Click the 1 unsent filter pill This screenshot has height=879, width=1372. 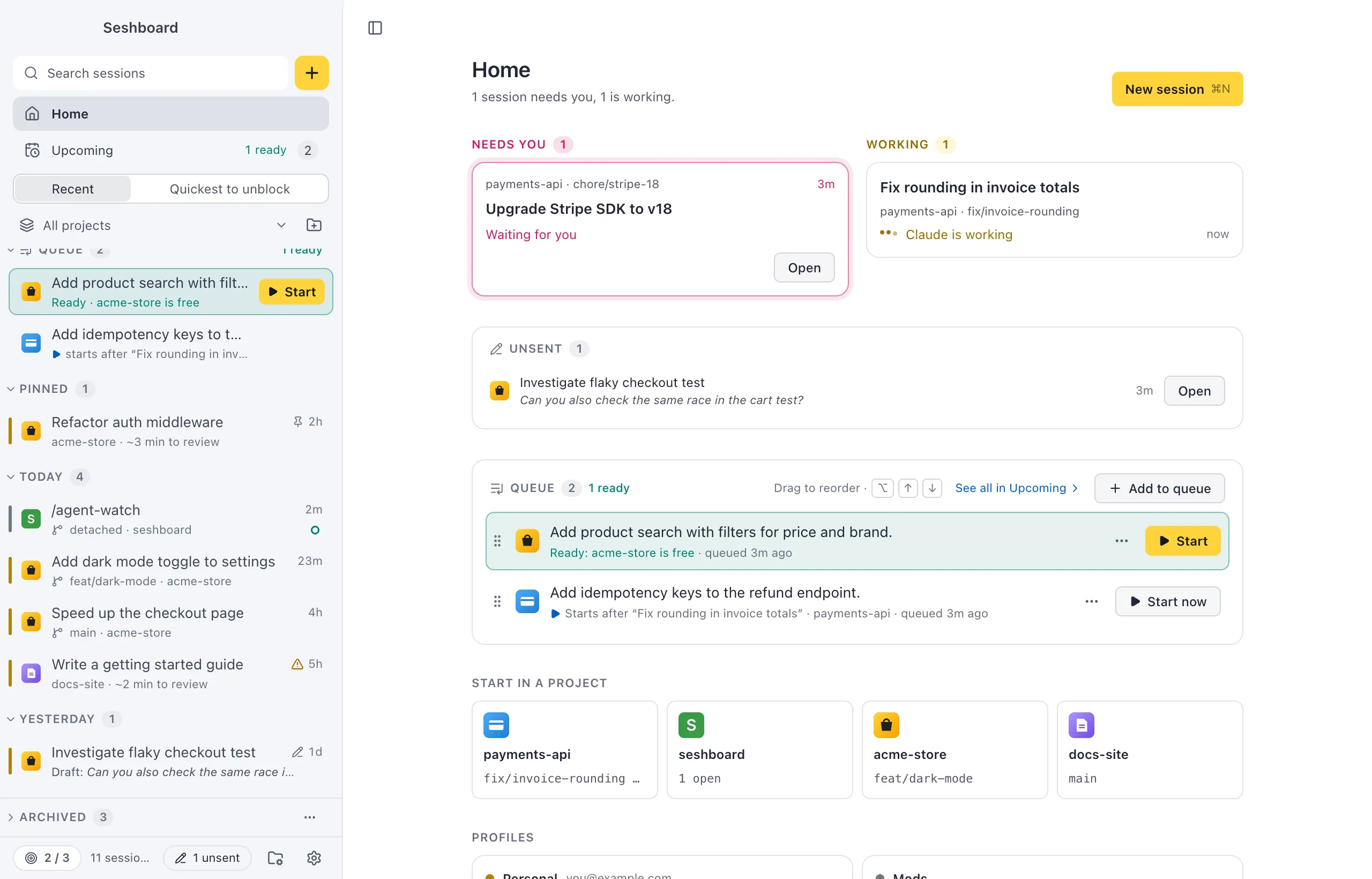pos(207,858)
